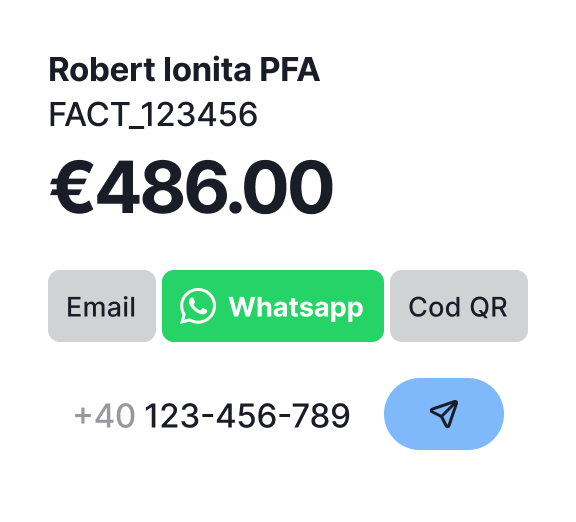Click the WhatsApp logo icon
This screenshot has height=522, width=576.
click(x=198, y=306)
